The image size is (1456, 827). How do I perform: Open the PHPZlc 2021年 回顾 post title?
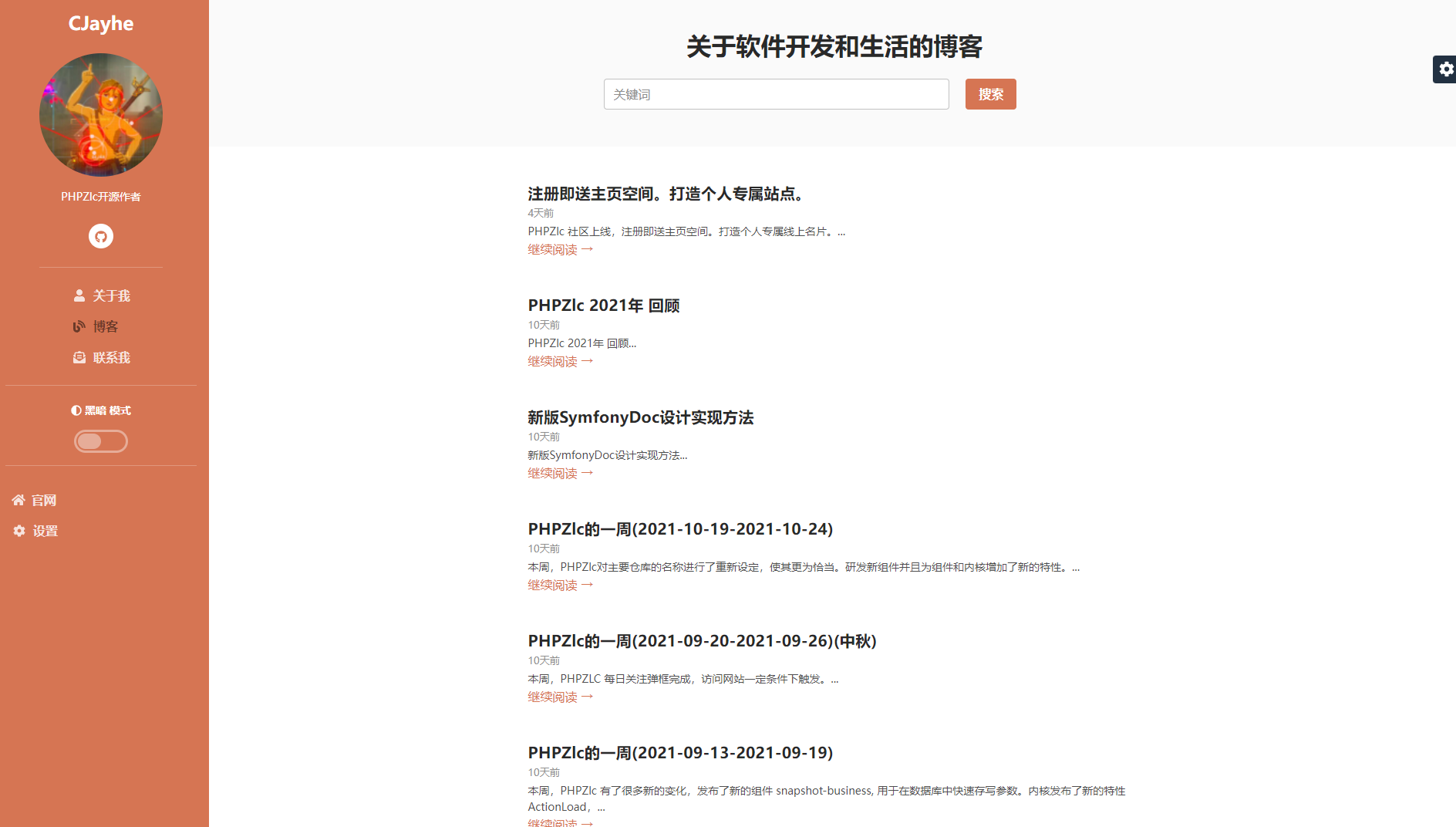[x=603, y=305]
